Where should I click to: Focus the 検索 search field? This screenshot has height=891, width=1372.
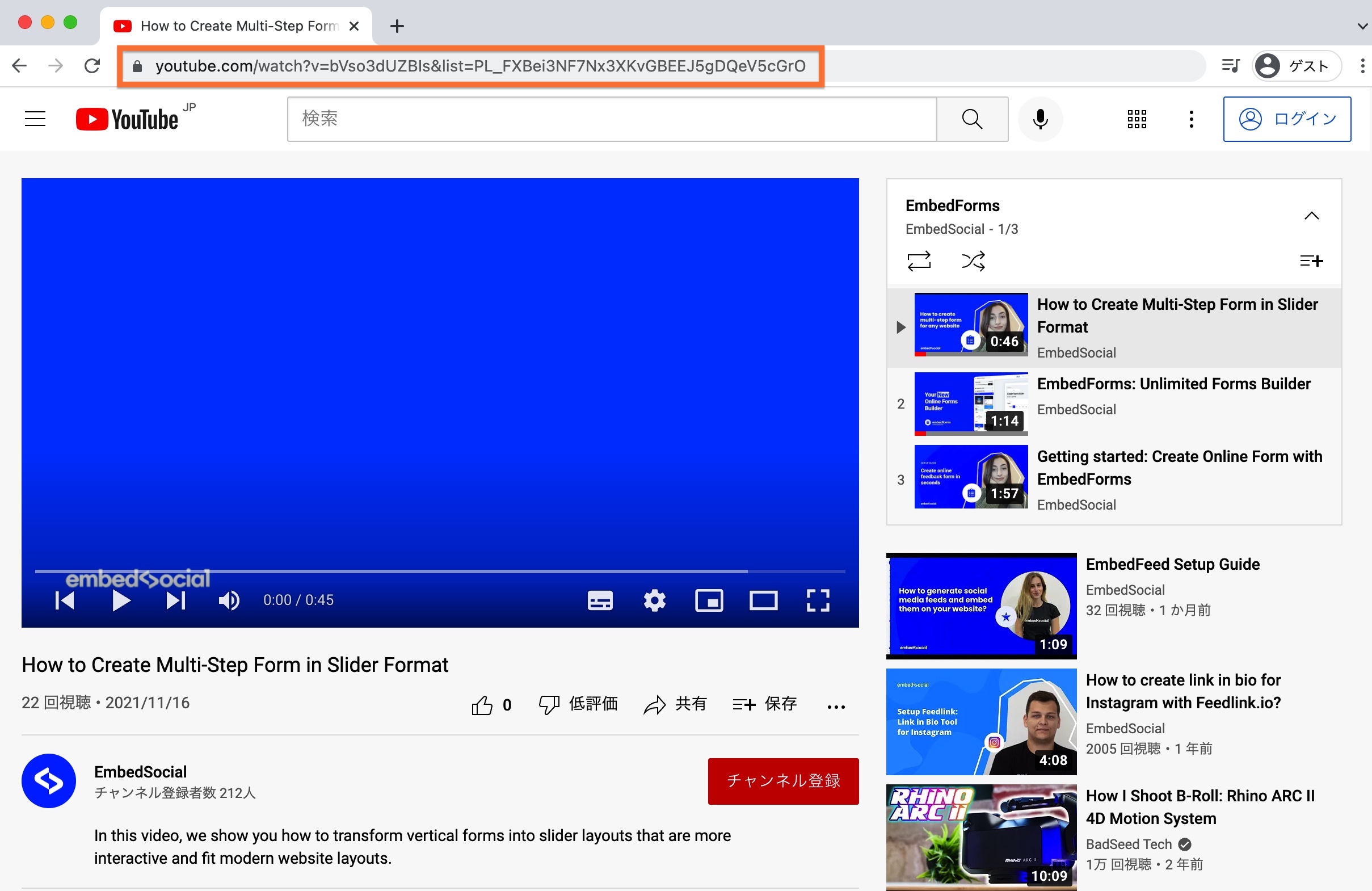612,119
